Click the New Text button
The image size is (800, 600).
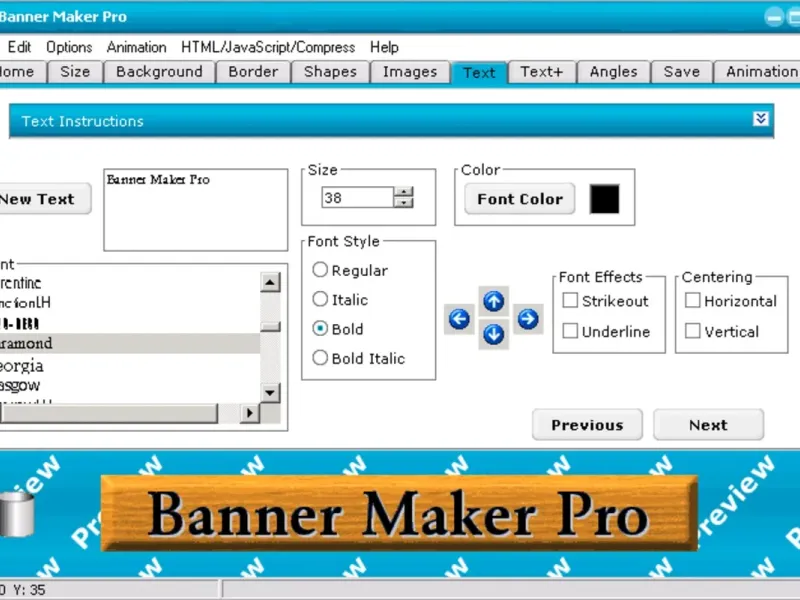[x=45, y=198]
